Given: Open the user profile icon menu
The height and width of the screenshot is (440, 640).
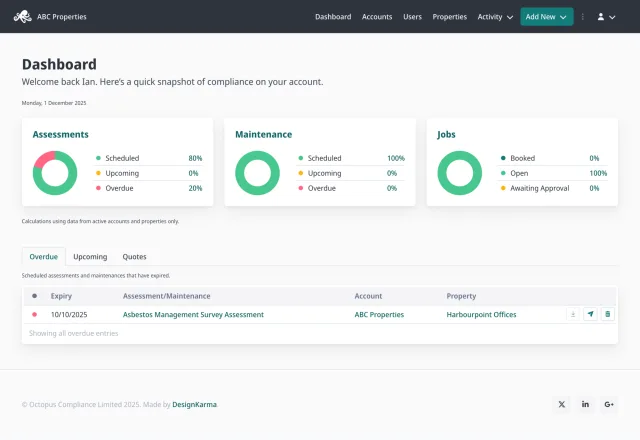Looking at the screenshot, I should coord(601,17).
